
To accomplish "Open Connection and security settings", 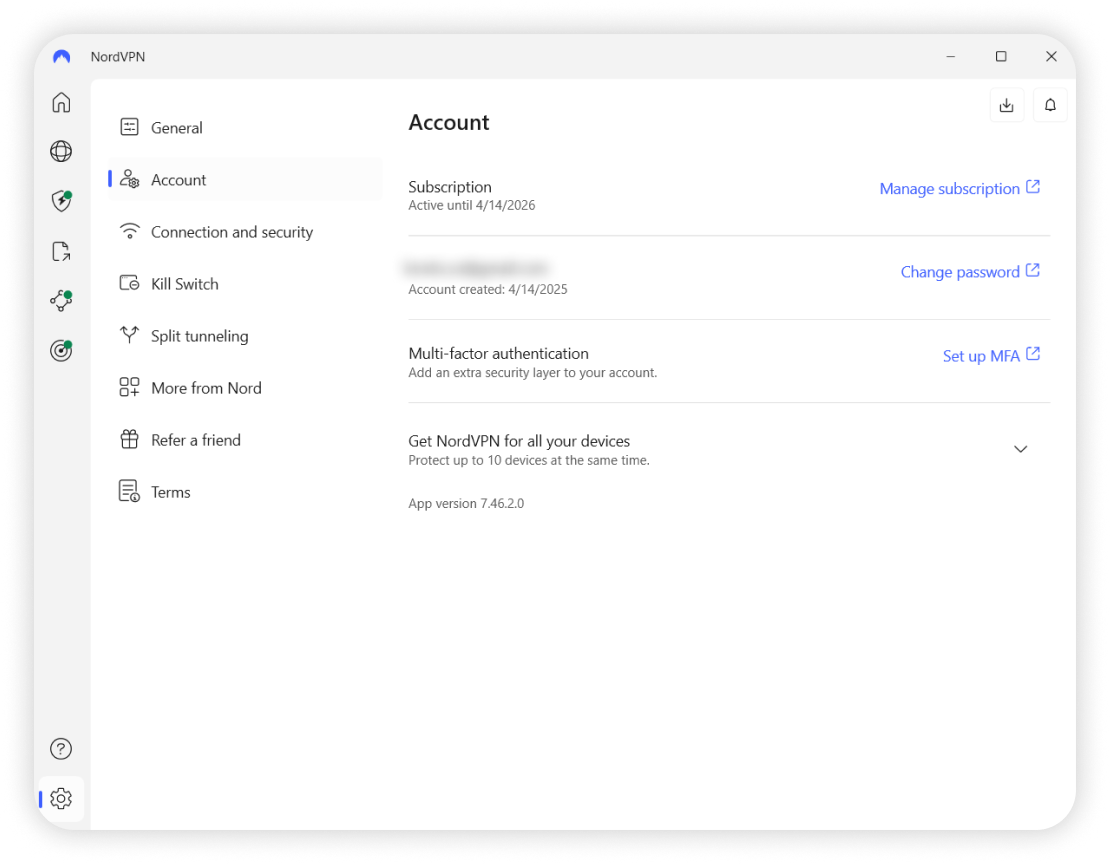I will [231, 232].
